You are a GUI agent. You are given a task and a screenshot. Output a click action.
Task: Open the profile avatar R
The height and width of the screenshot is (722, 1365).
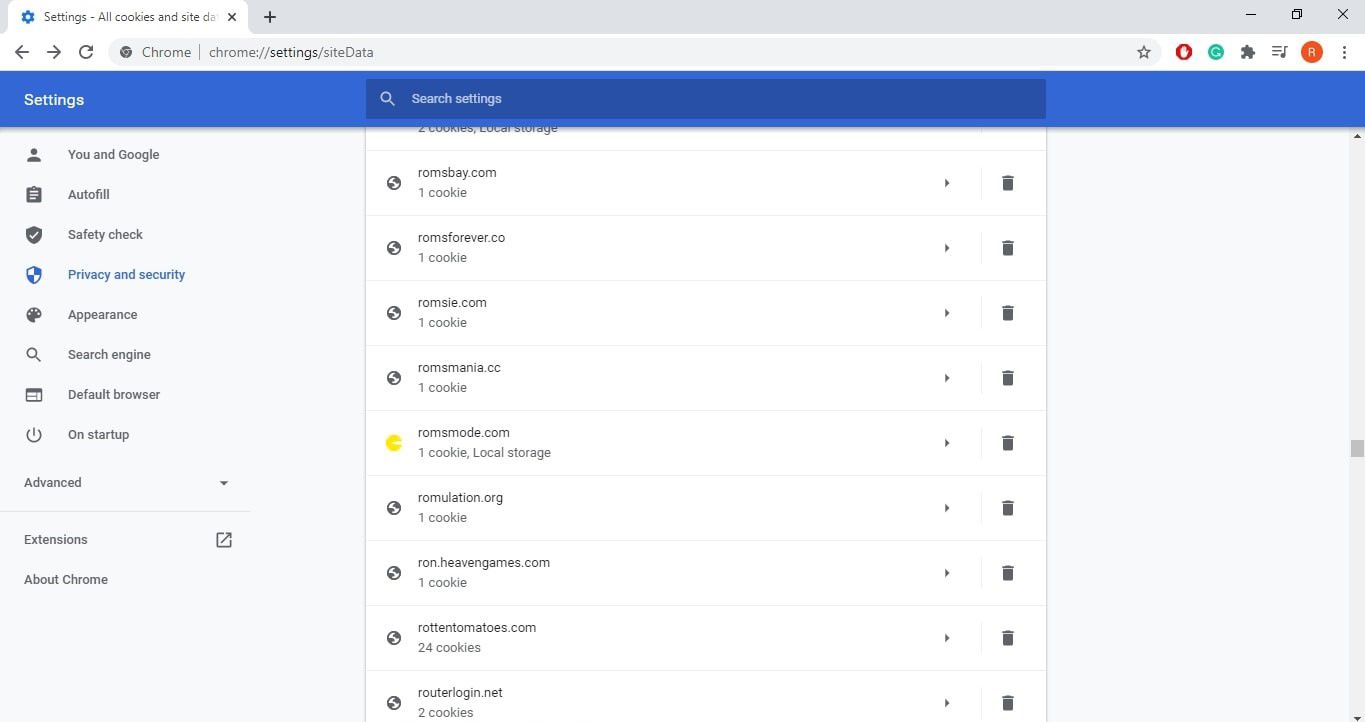click(x=1312, y=52)
